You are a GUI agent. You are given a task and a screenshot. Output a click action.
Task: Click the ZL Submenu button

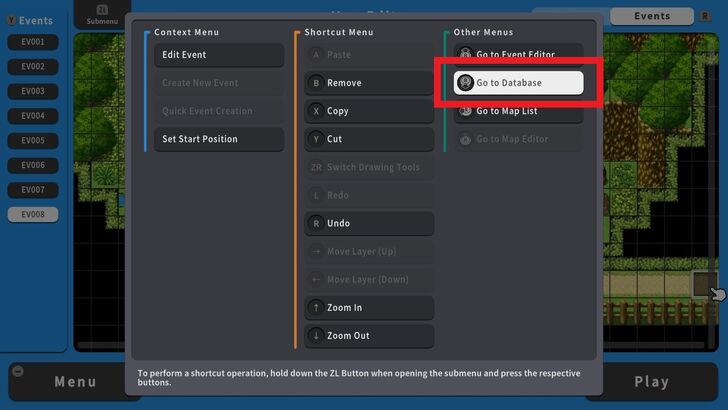coord(102,15)
